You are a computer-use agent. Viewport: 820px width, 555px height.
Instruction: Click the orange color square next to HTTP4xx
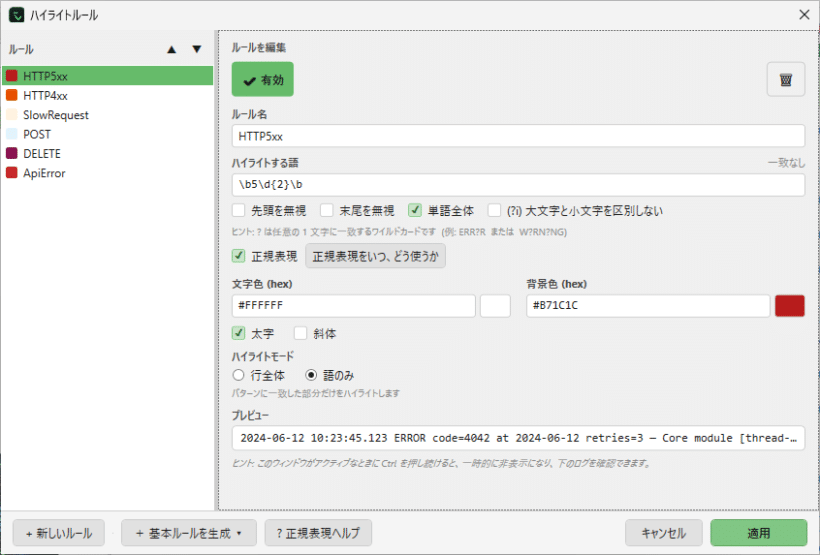pyautogui.click(x=12, y=95)
